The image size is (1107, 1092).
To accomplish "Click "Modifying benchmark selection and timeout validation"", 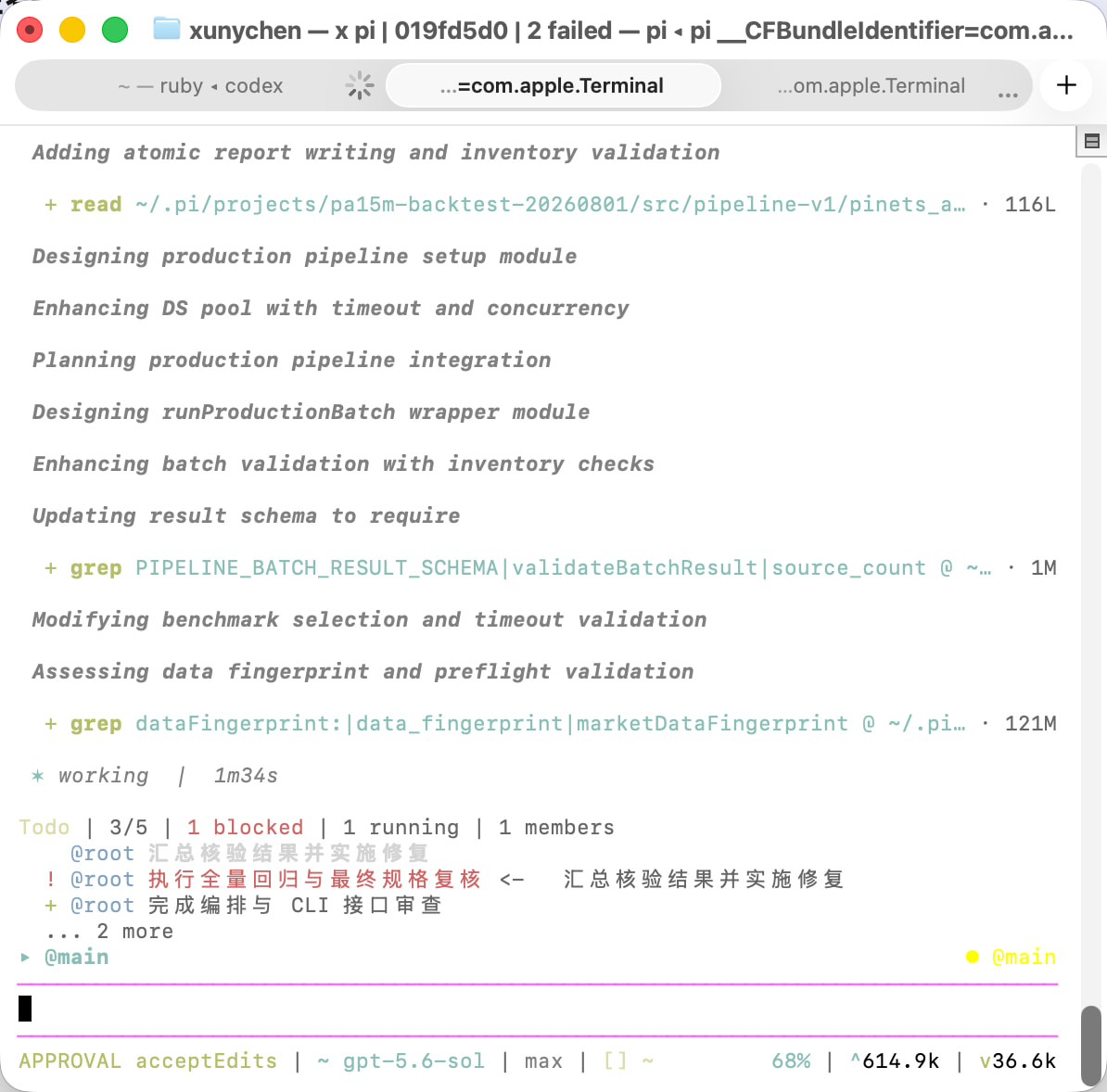I will [369, 620].
